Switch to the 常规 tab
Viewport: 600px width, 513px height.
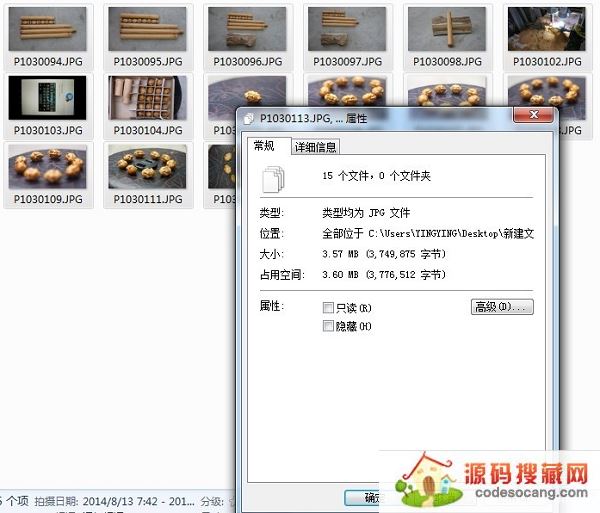click(x=264, y=146)
